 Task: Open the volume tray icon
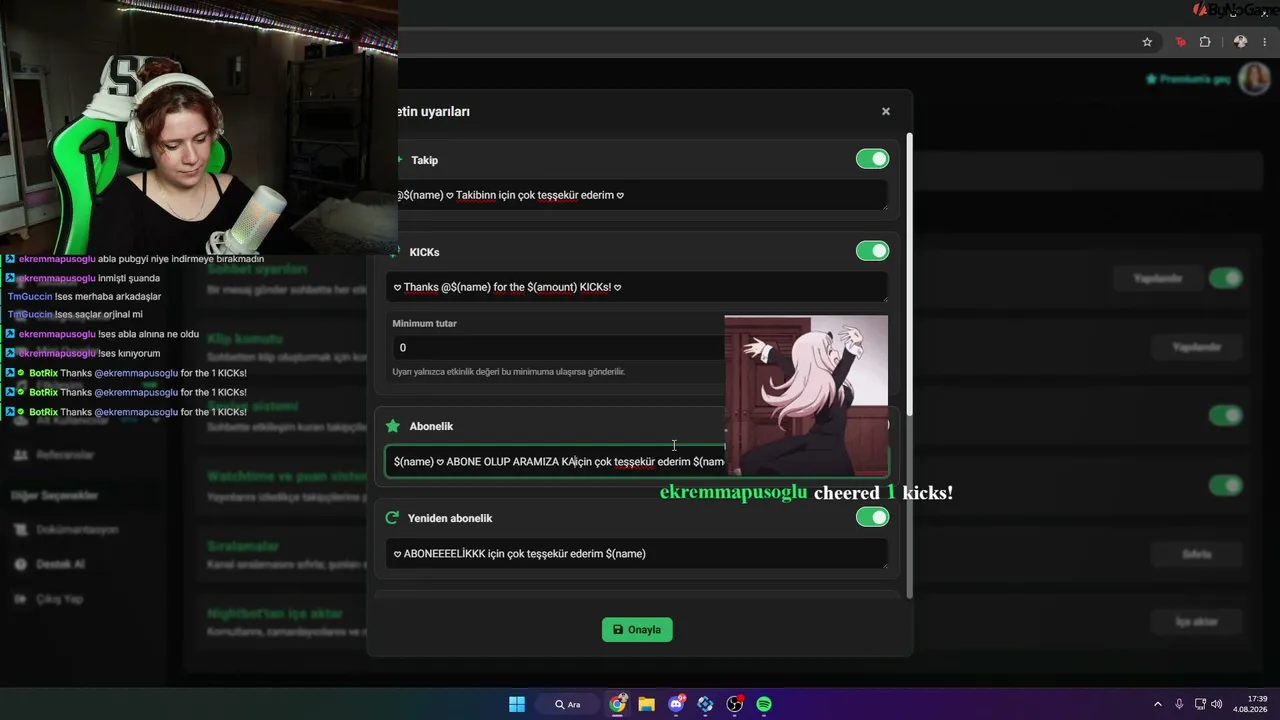point(1217,704)
